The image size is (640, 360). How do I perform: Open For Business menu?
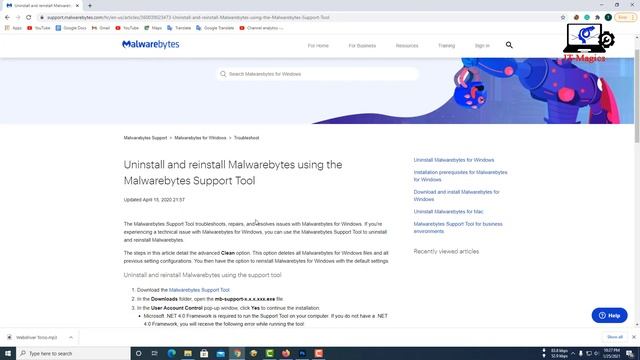tap(362, 46)
